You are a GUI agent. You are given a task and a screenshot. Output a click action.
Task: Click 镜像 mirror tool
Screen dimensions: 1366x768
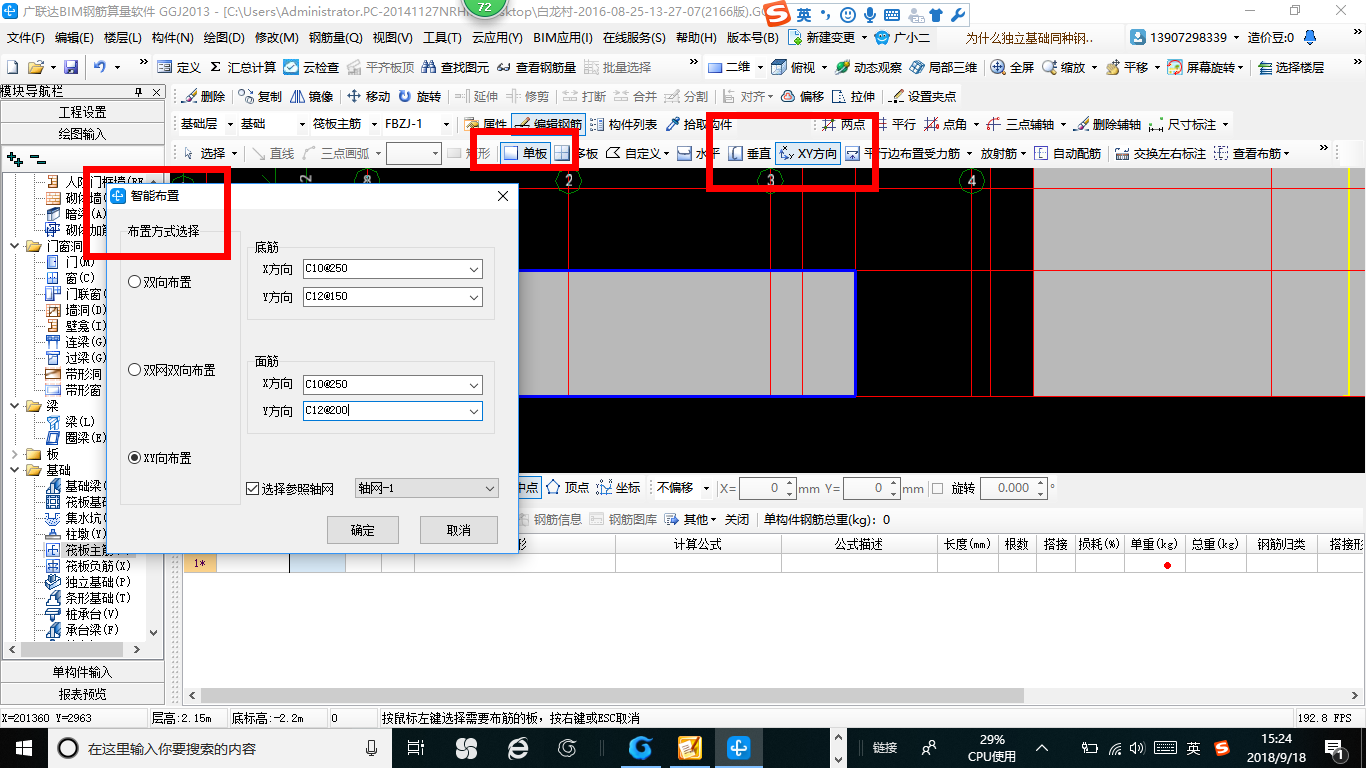click(312, 96)
